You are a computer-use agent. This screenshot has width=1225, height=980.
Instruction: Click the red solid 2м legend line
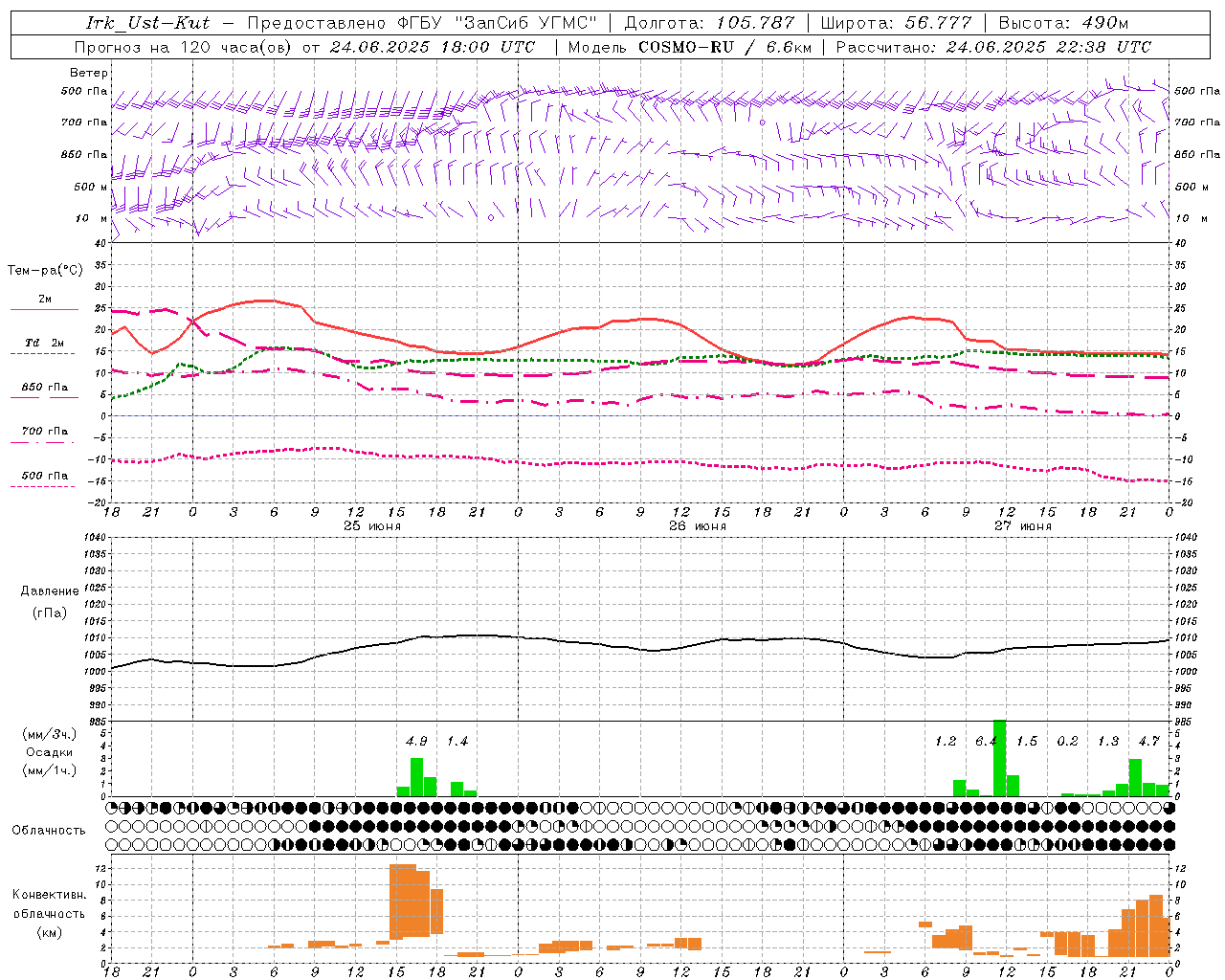(44, 309)
